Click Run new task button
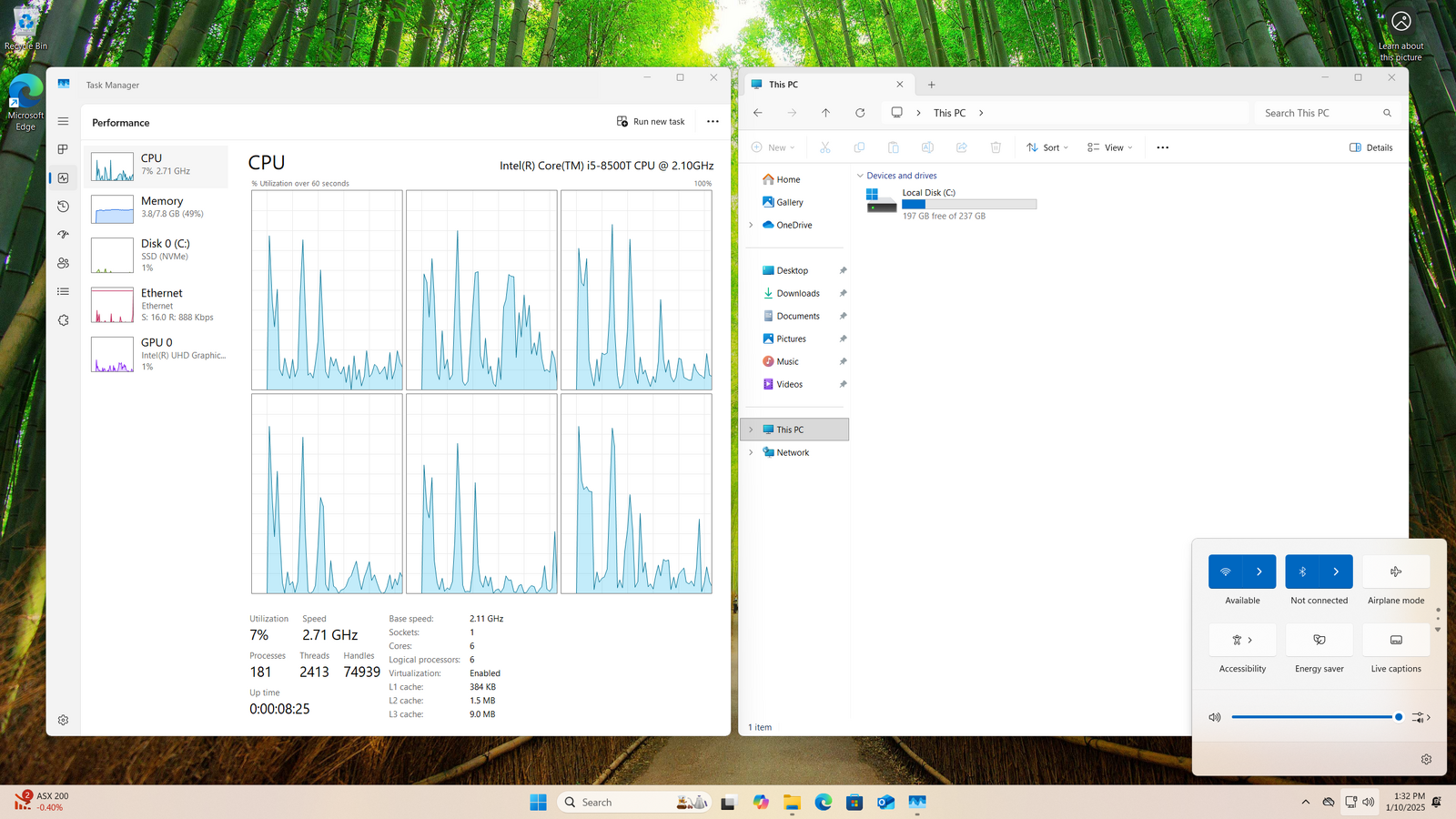 click(x=651, y=122)
